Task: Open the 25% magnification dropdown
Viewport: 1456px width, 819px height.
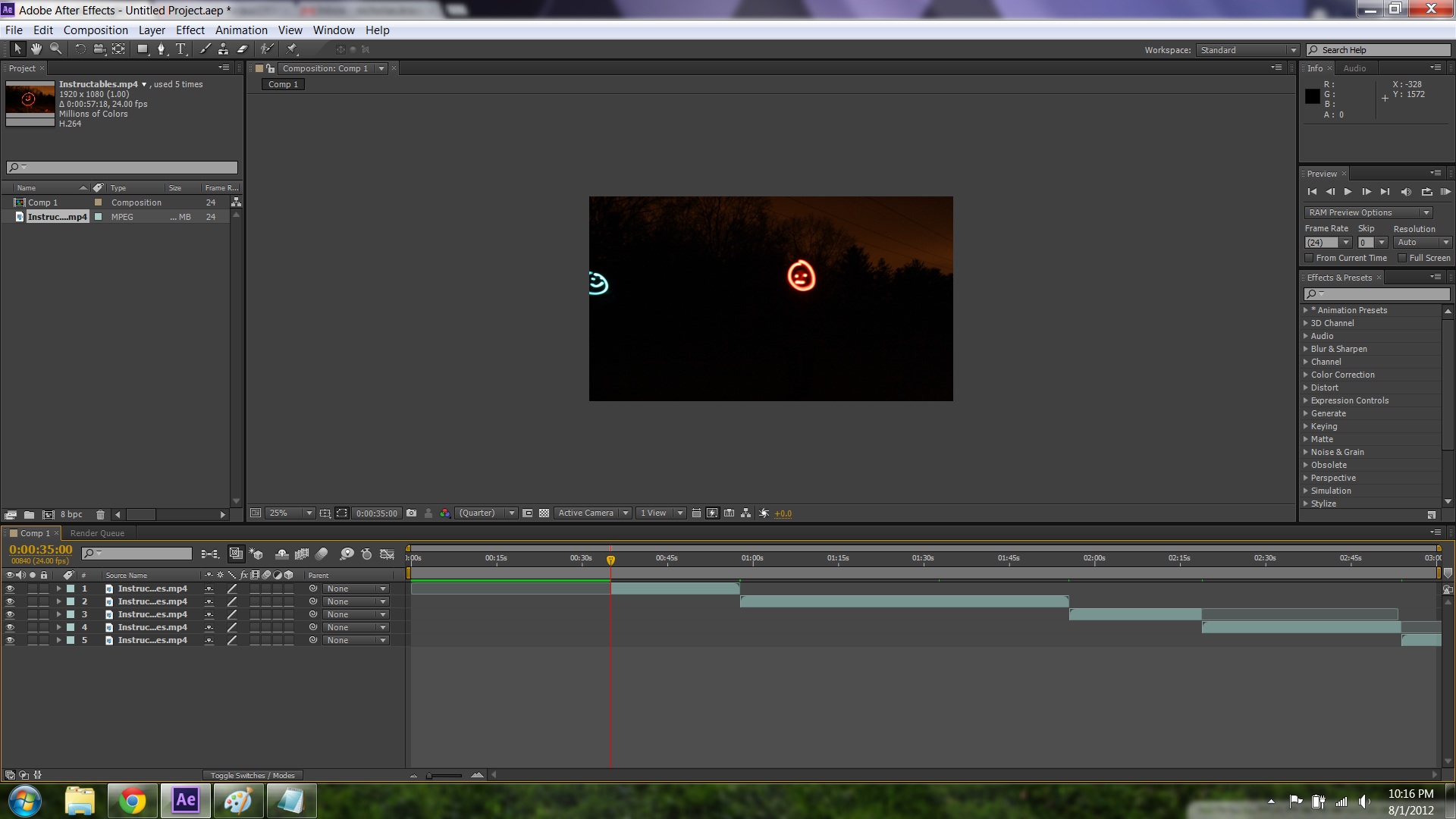Action: coord(290,513)
